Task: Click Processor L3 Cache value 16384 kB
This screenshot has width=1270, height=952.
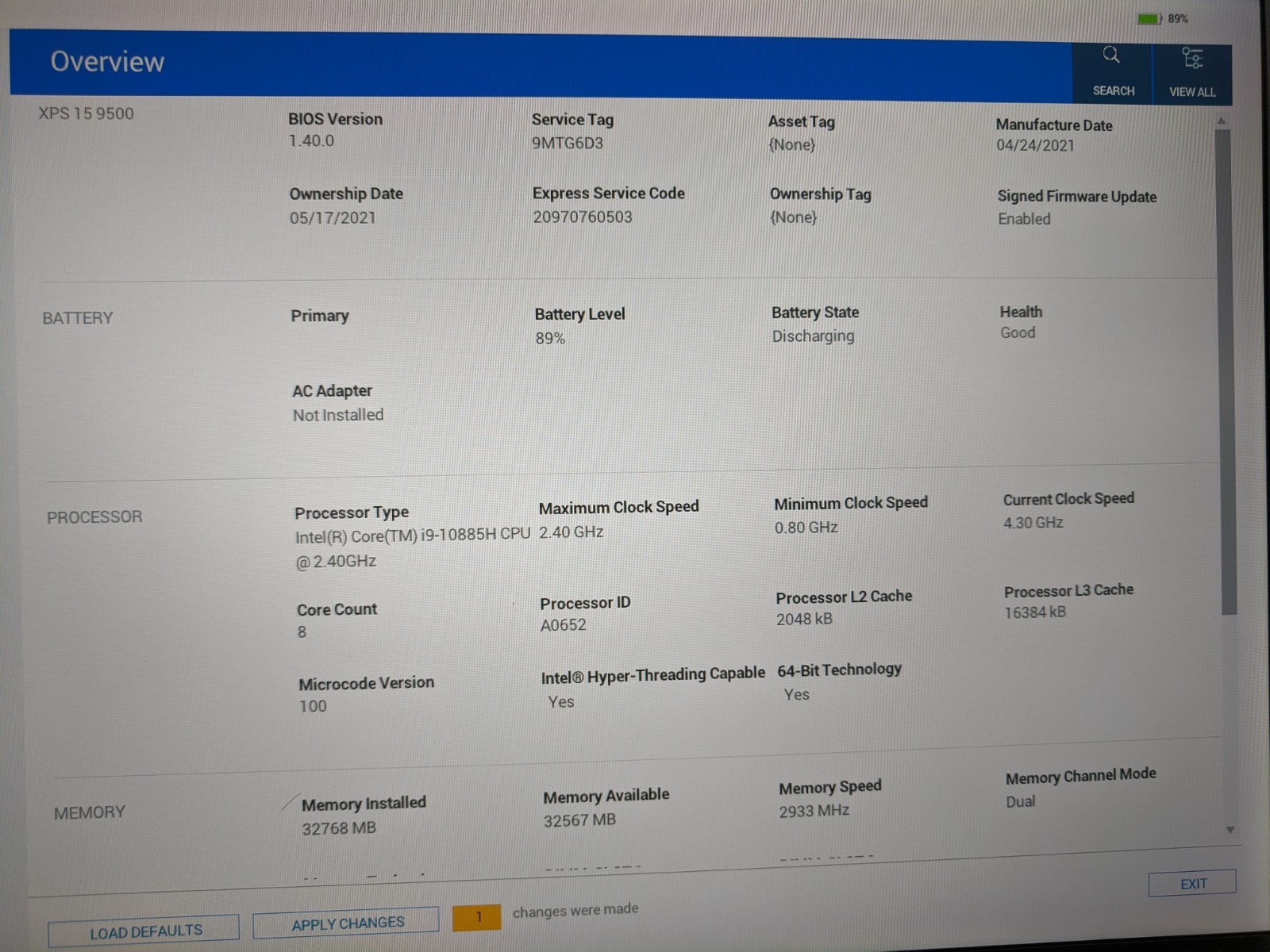Action: [1035, 612]
